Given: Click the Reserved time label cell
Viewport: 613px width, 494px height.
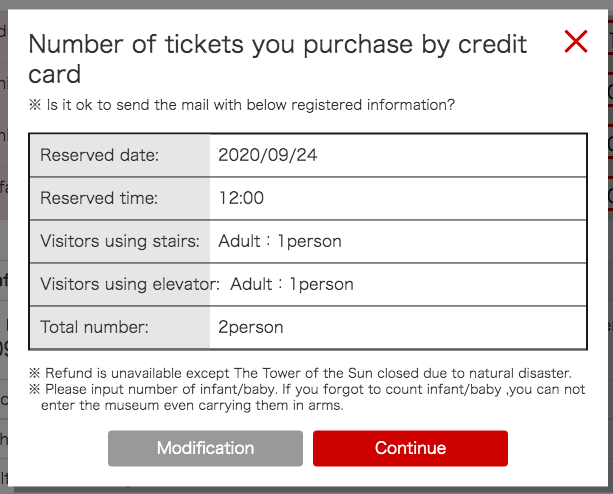Looking at the screenshot, I should tap(120, 198).
